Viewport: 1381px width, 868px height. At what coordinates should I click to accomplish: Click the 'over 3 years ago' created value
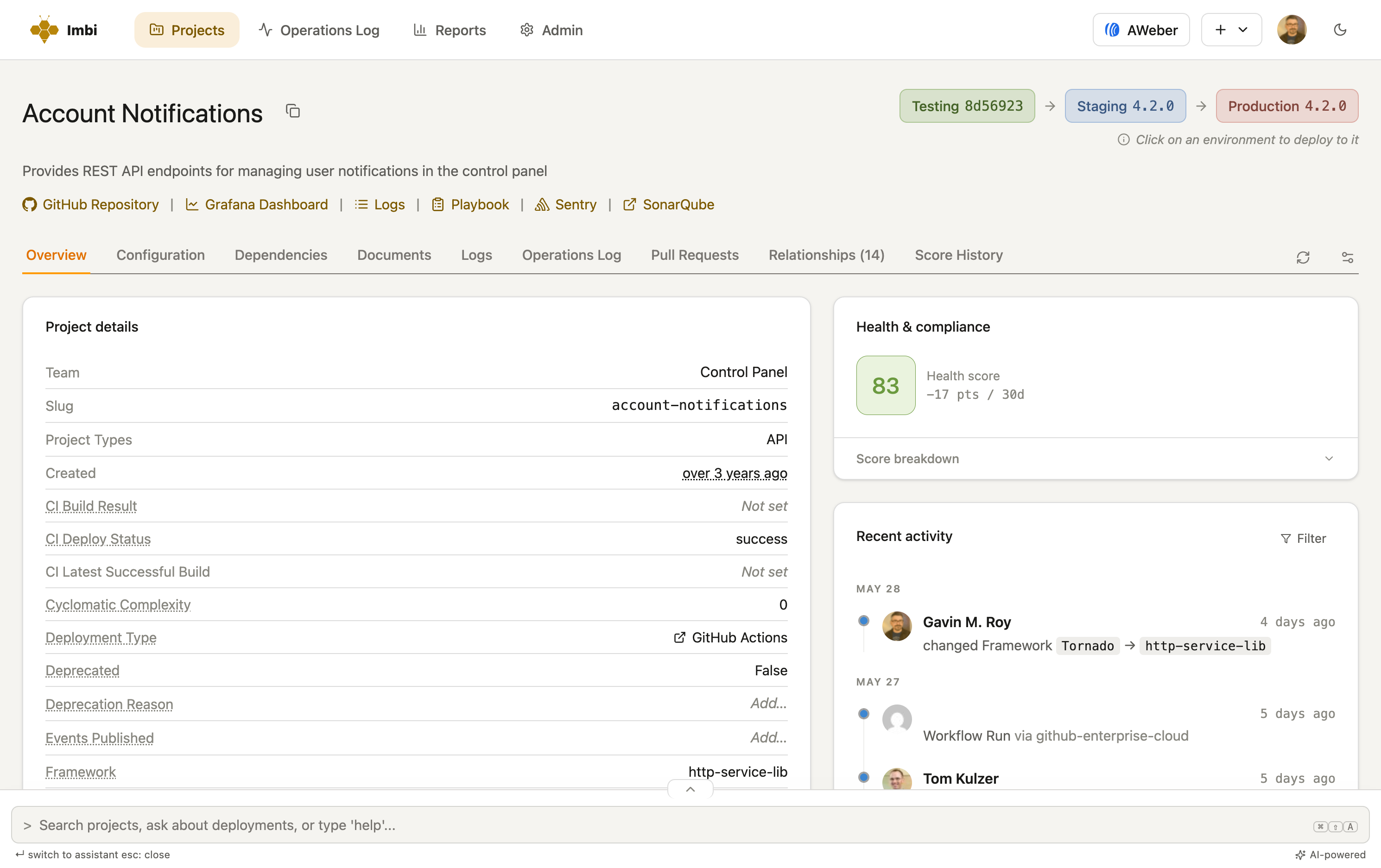(735, 473)
